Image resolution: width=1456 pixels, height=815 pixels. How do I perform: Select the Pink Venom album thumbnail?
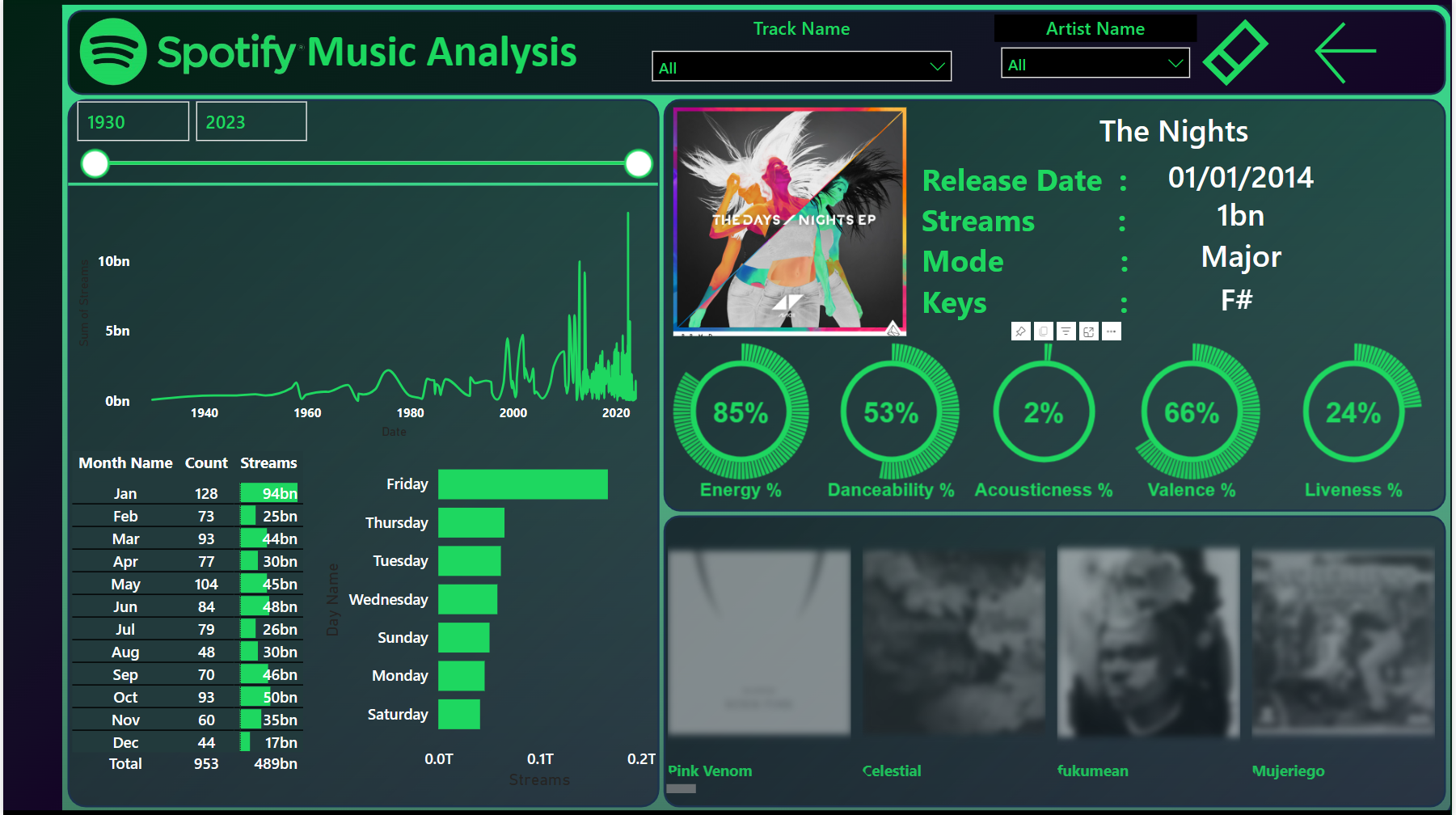(759, 643)
